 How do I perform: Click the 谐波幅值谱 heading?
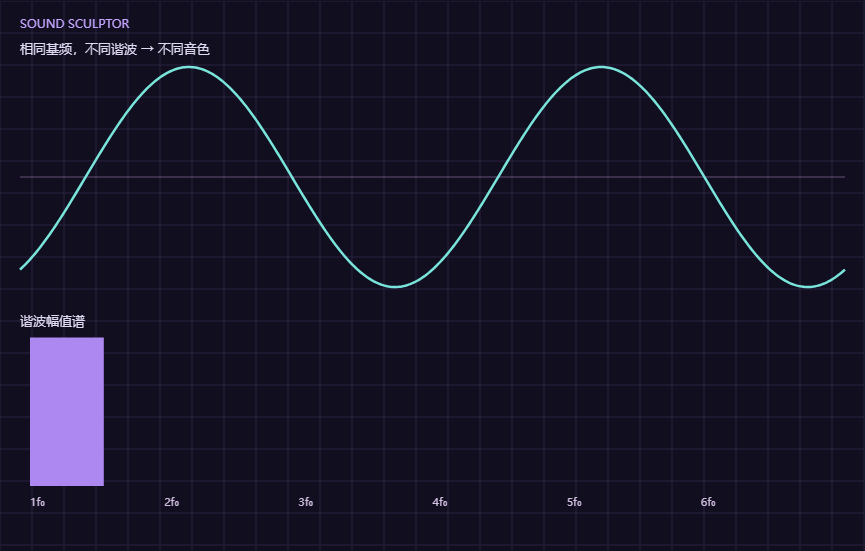(52, 322)
